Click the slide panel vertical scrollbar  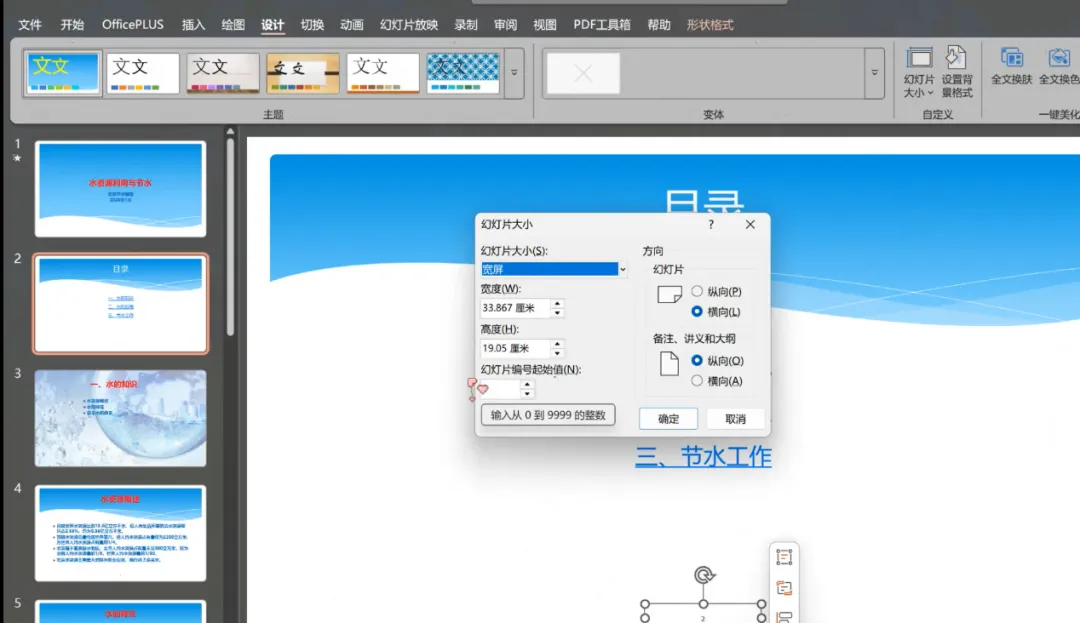230,237
